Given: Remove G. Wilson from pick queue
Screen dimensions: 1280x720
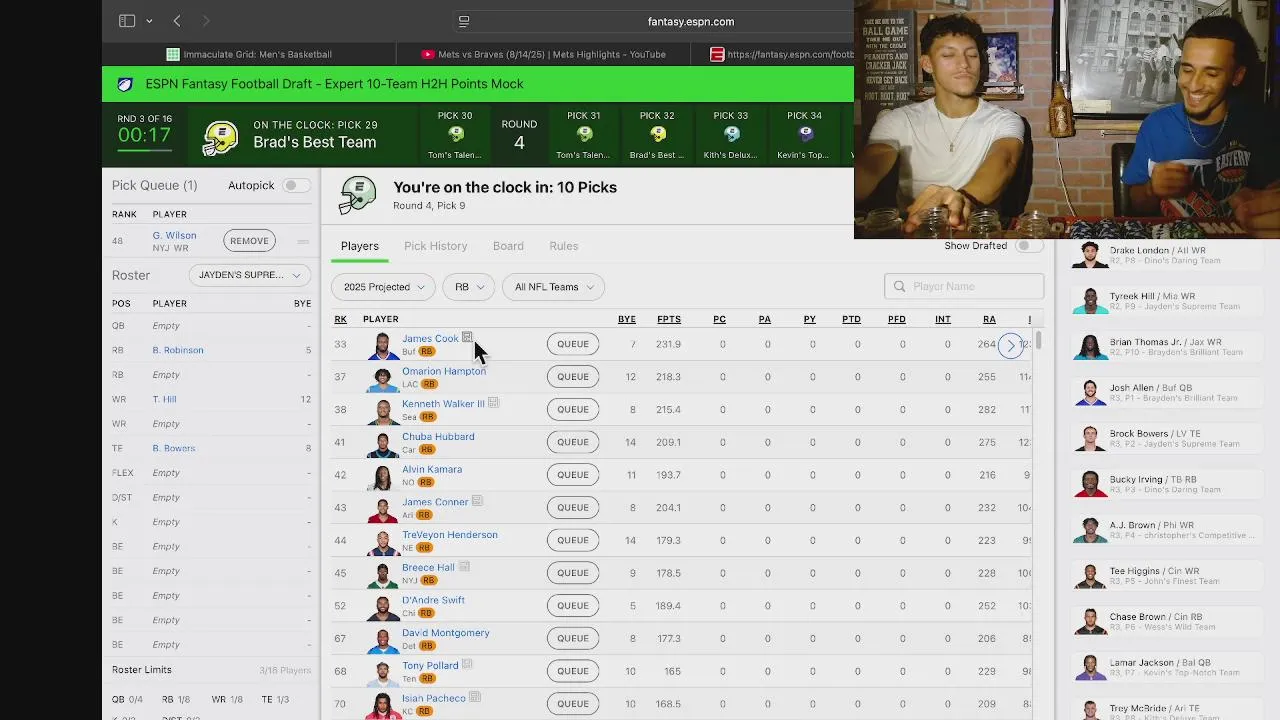Looking at the screenshot, I should click(249, 241).
